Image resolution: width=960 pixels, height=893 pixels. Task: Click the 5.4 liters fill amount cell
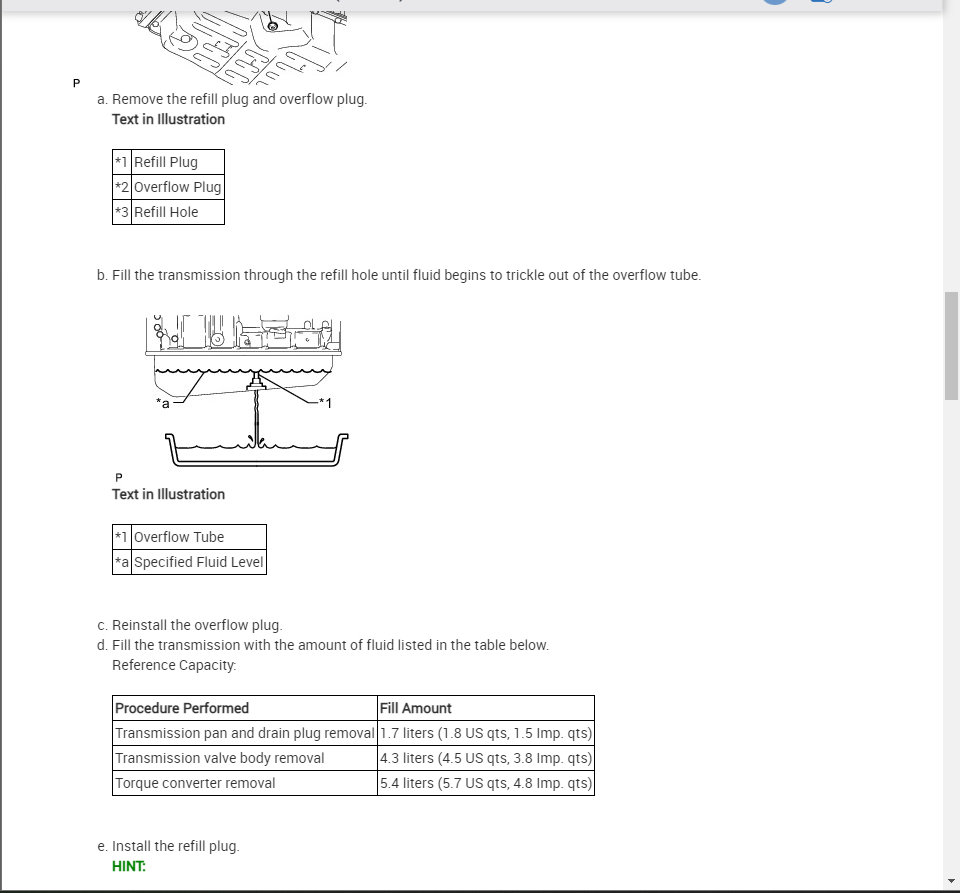click(486, 783)
